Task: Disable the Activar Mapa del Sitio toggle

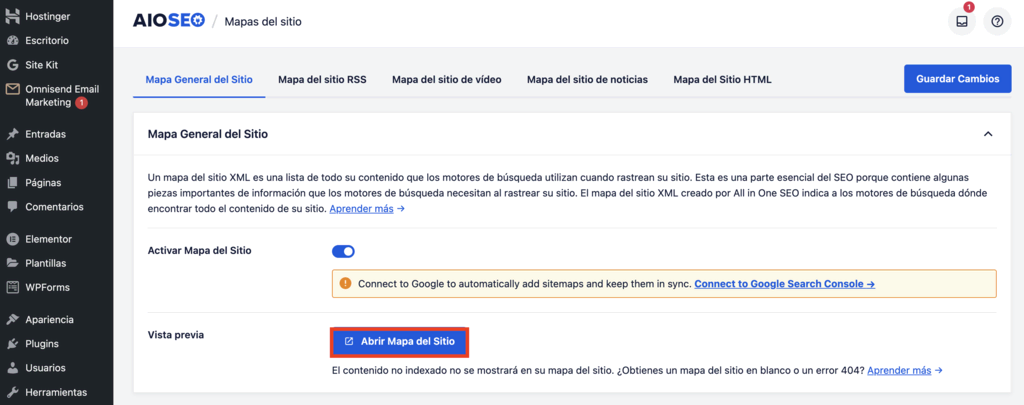Action: click(343, 251)
